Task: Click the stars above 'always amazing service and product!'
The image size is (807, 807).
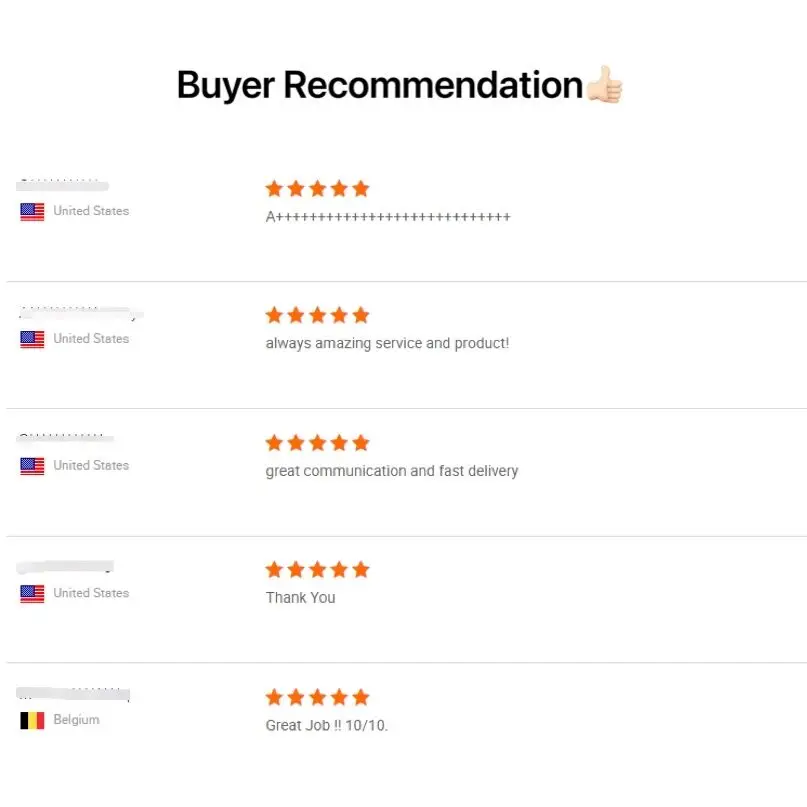Action: point(317,315)
